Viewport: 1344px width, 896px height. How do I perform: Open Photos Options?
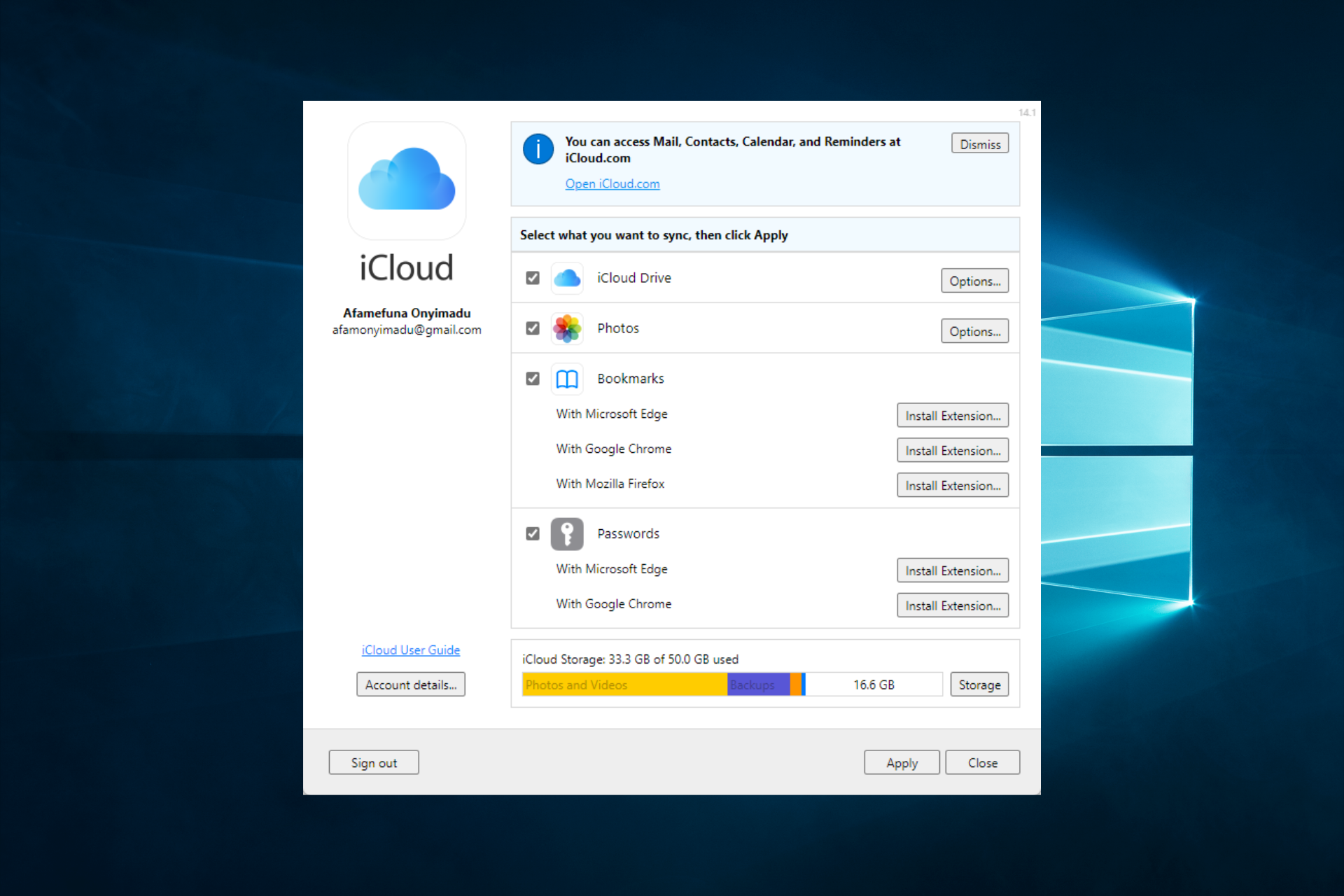(x=974, y=331)
